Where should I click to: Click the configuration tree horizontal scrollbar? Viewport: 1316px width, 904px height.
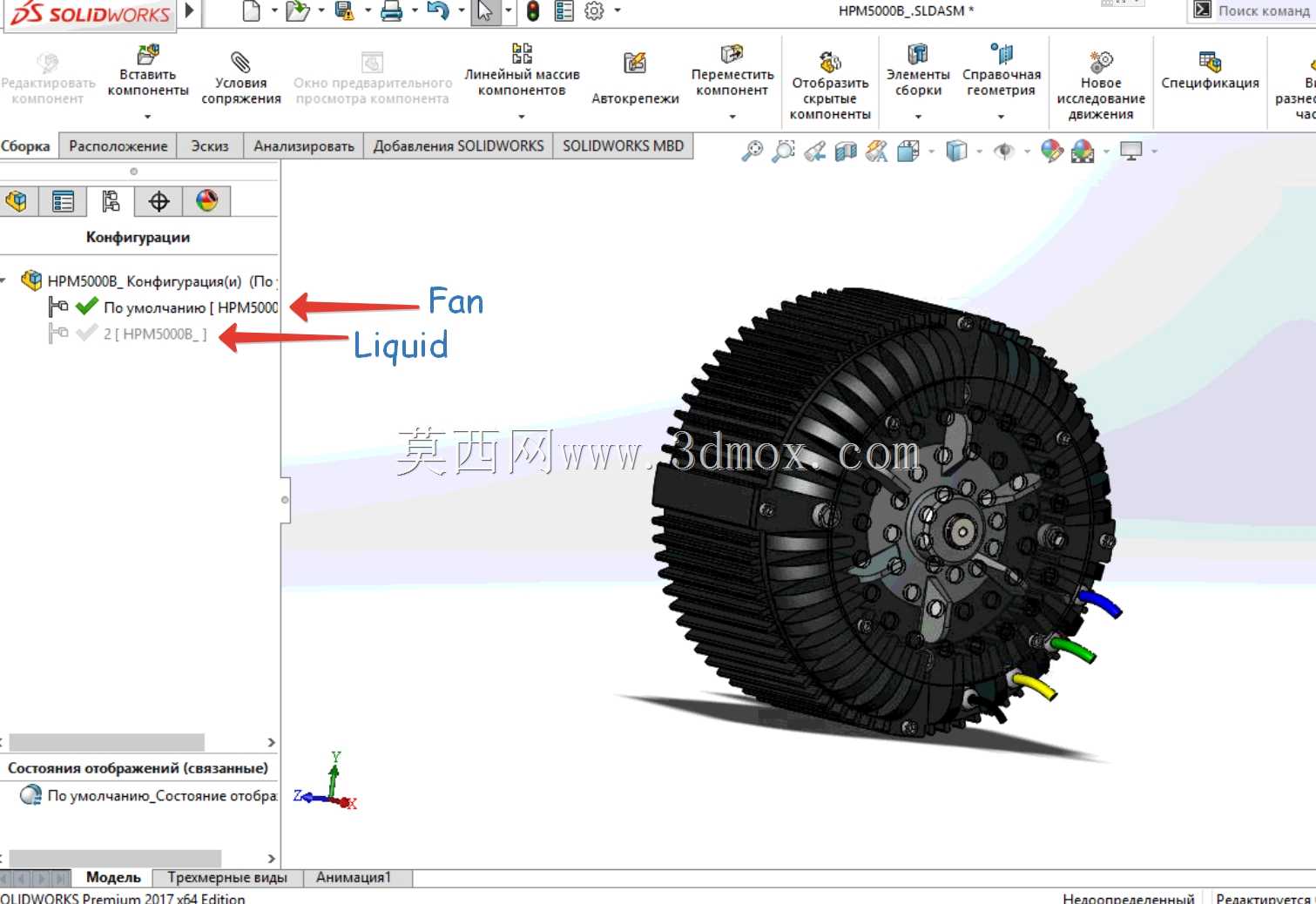pyautogui.click(x=106, y=742)
